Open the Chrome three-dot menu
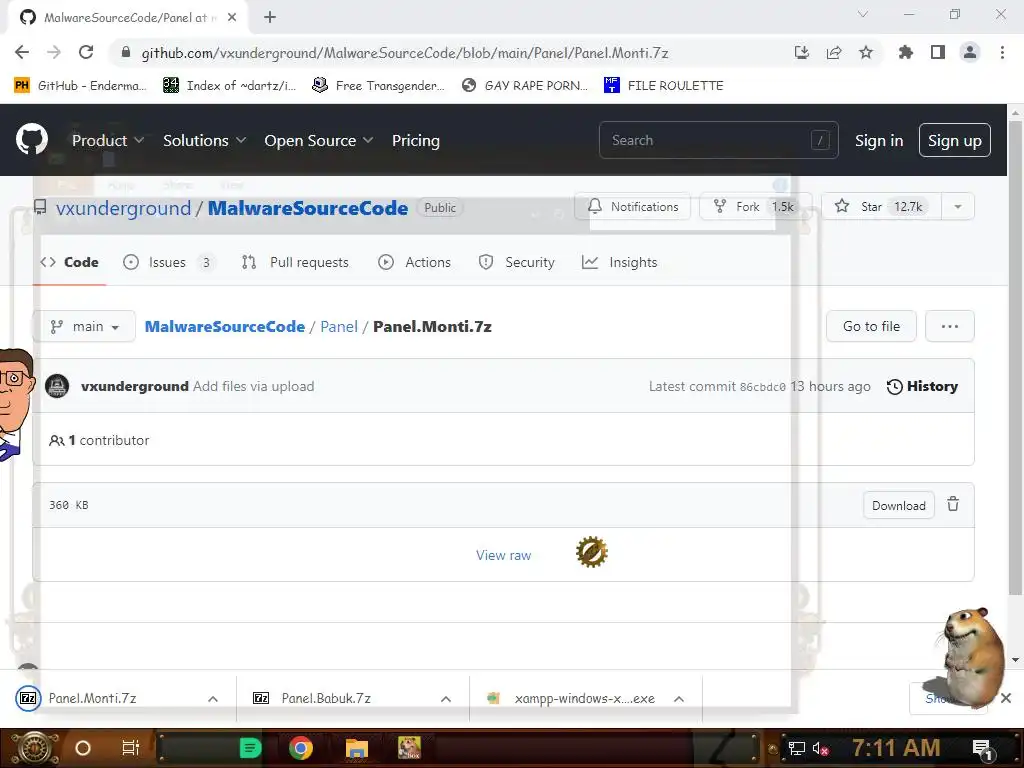Image resolution: width=1024 pixels, height=768 pixels. coord(1002,52)
